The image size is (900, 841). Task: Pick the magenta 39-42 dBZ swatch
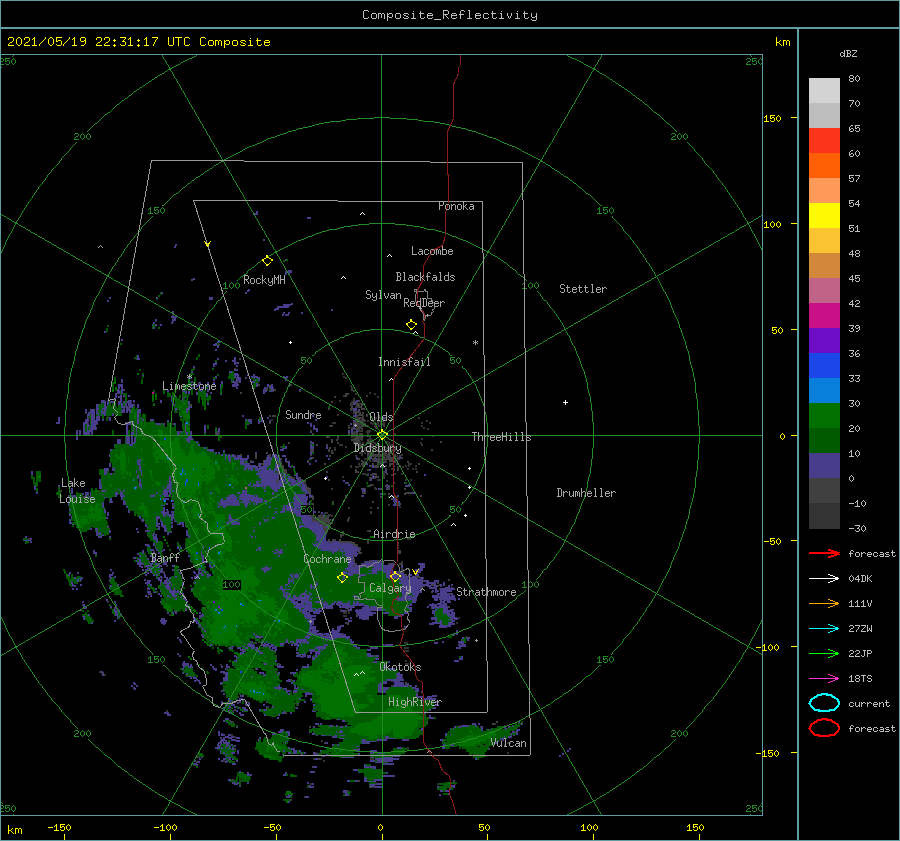point(824,315)
